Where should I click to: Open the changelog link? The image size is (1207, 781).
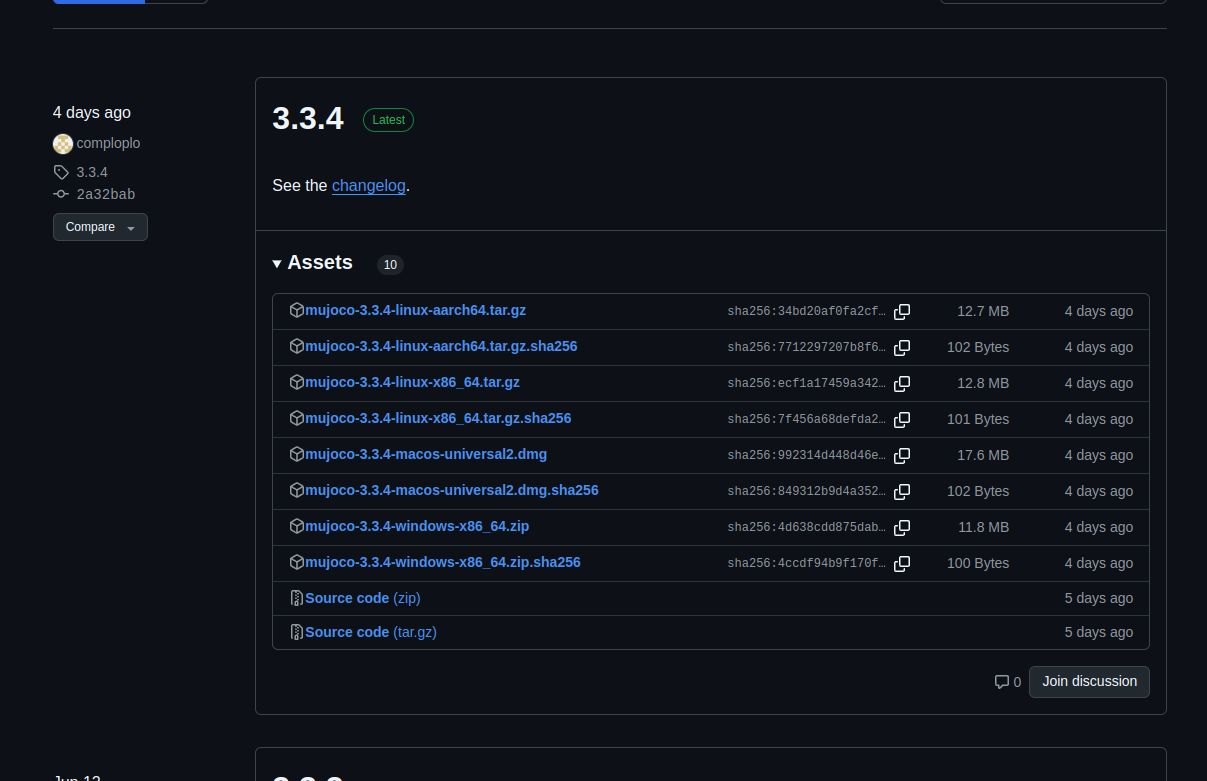[368, 186]
